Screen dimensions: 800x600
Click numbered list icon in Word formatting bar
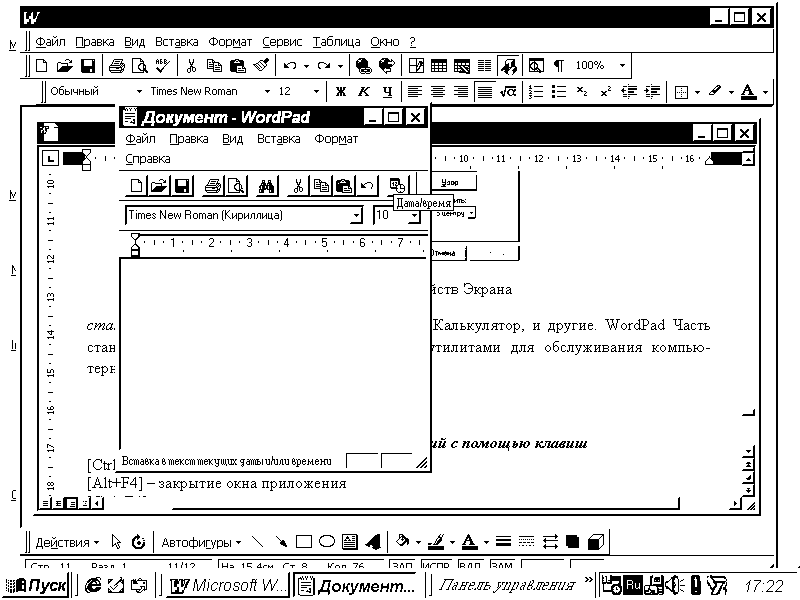coord(536,91)
